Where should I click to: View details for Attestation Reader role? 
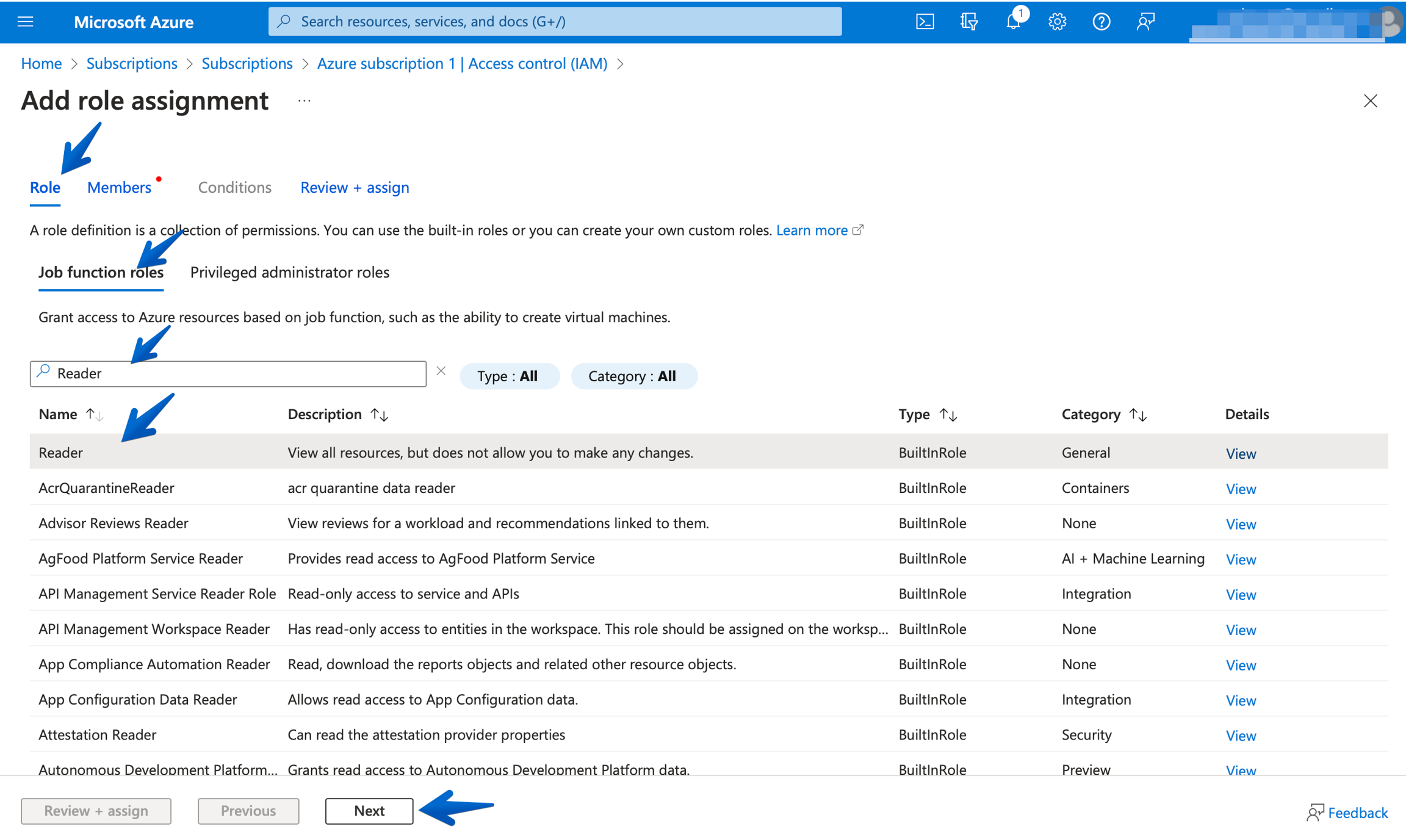click(1240, 736)
